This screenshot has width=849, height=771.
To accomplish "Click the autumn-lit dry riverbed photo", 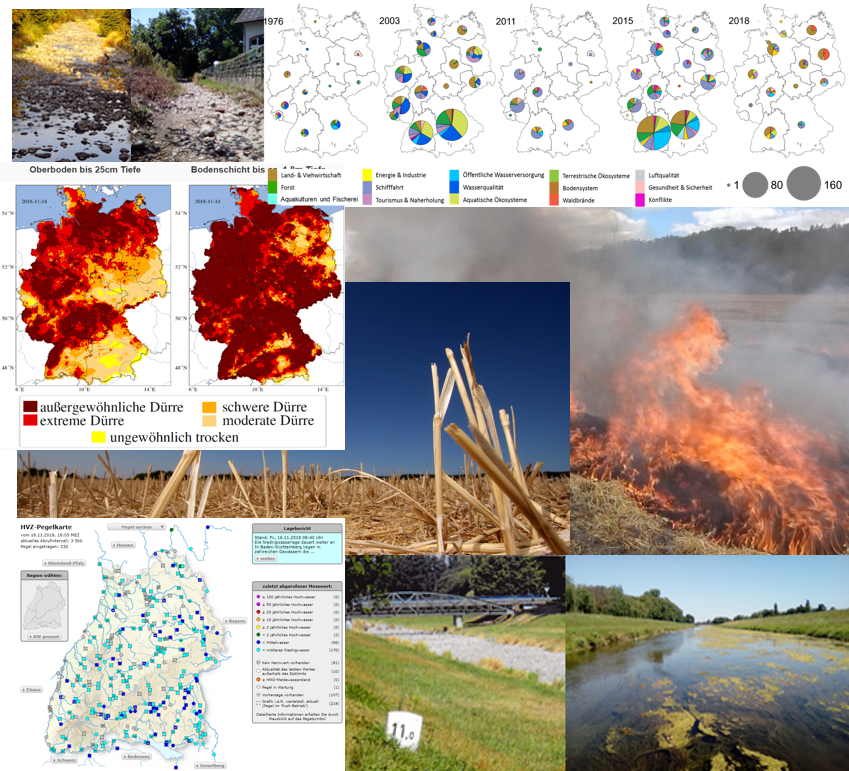I will coord(71,85).
